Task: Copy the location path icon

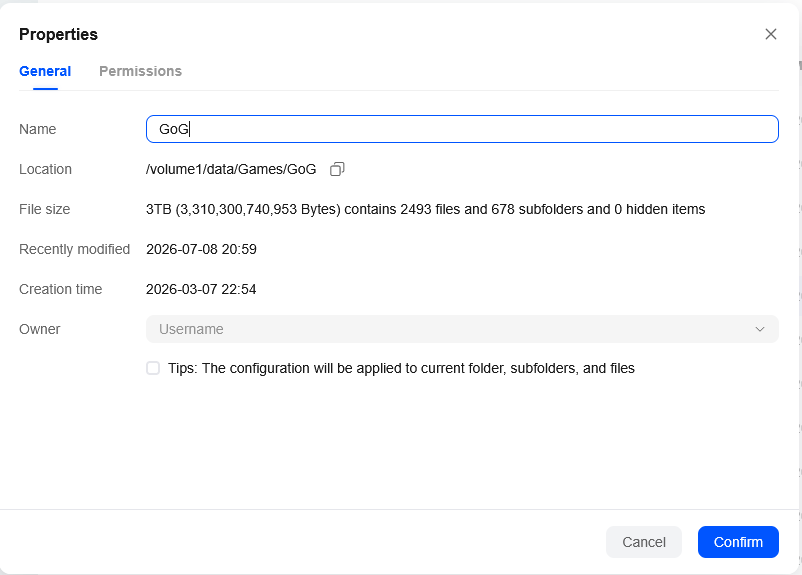Action: [x=337, y=169]
